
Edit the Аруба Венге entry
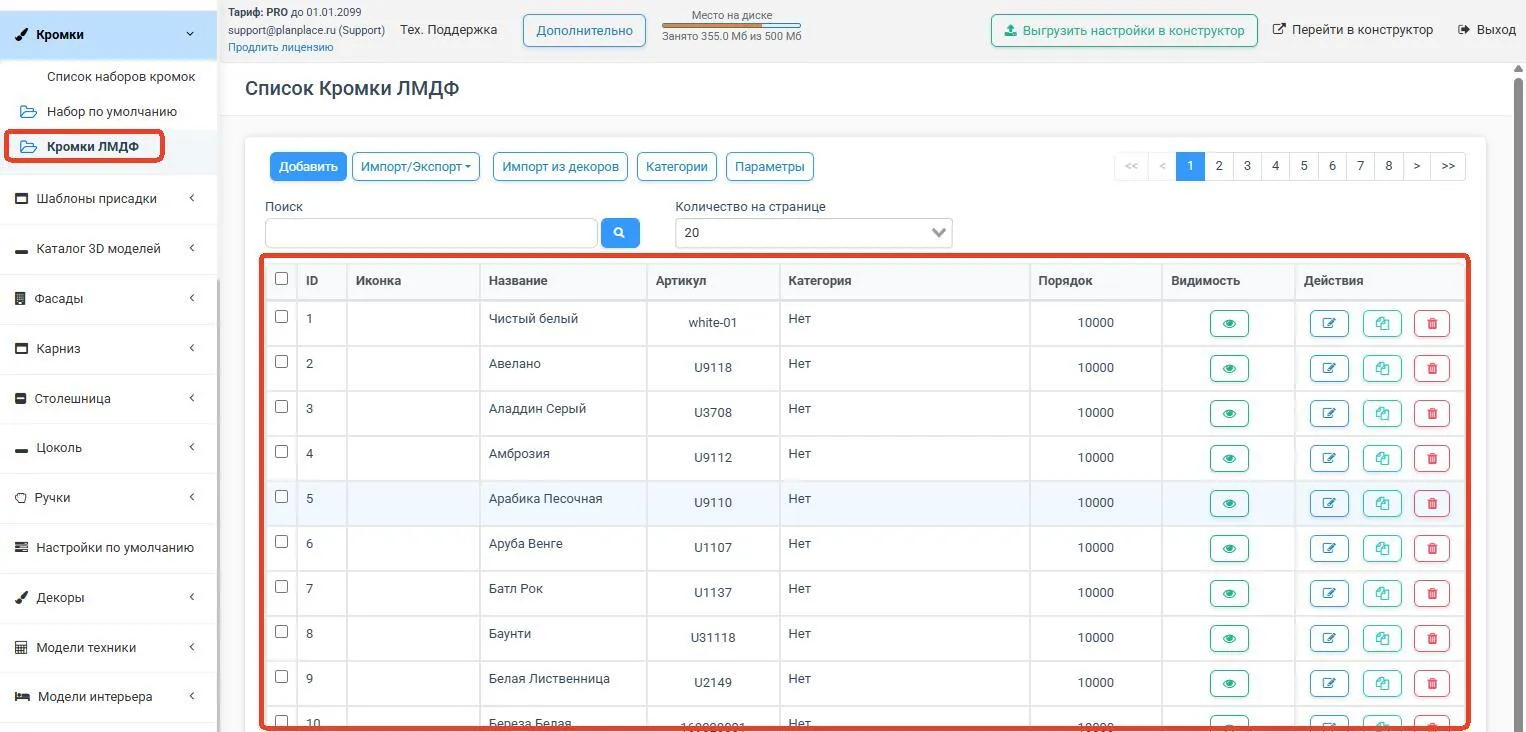(1329, 548)
